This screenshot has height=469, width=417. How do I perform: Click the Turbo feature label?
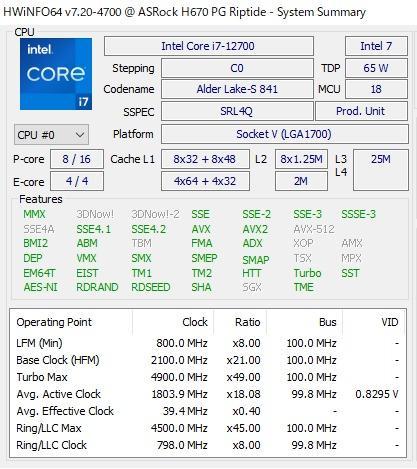click(307, 273)
